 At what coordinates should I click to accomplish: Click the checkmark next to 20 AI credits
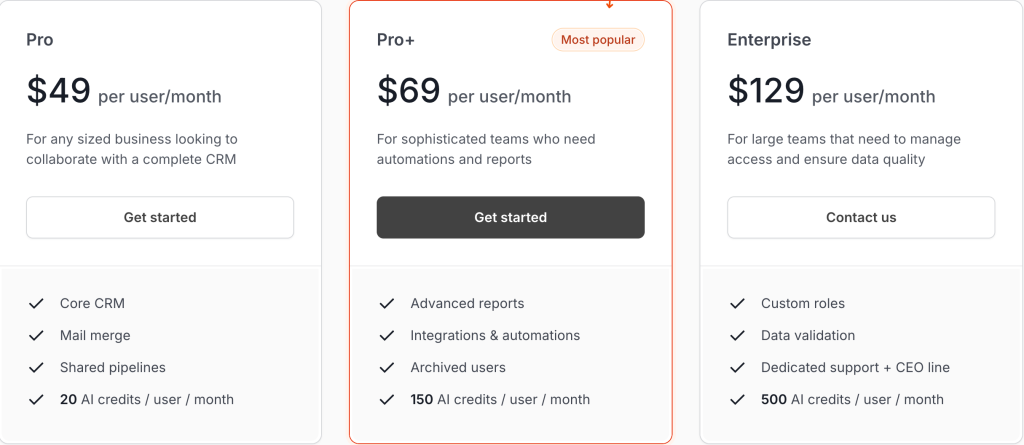point(36,400)
